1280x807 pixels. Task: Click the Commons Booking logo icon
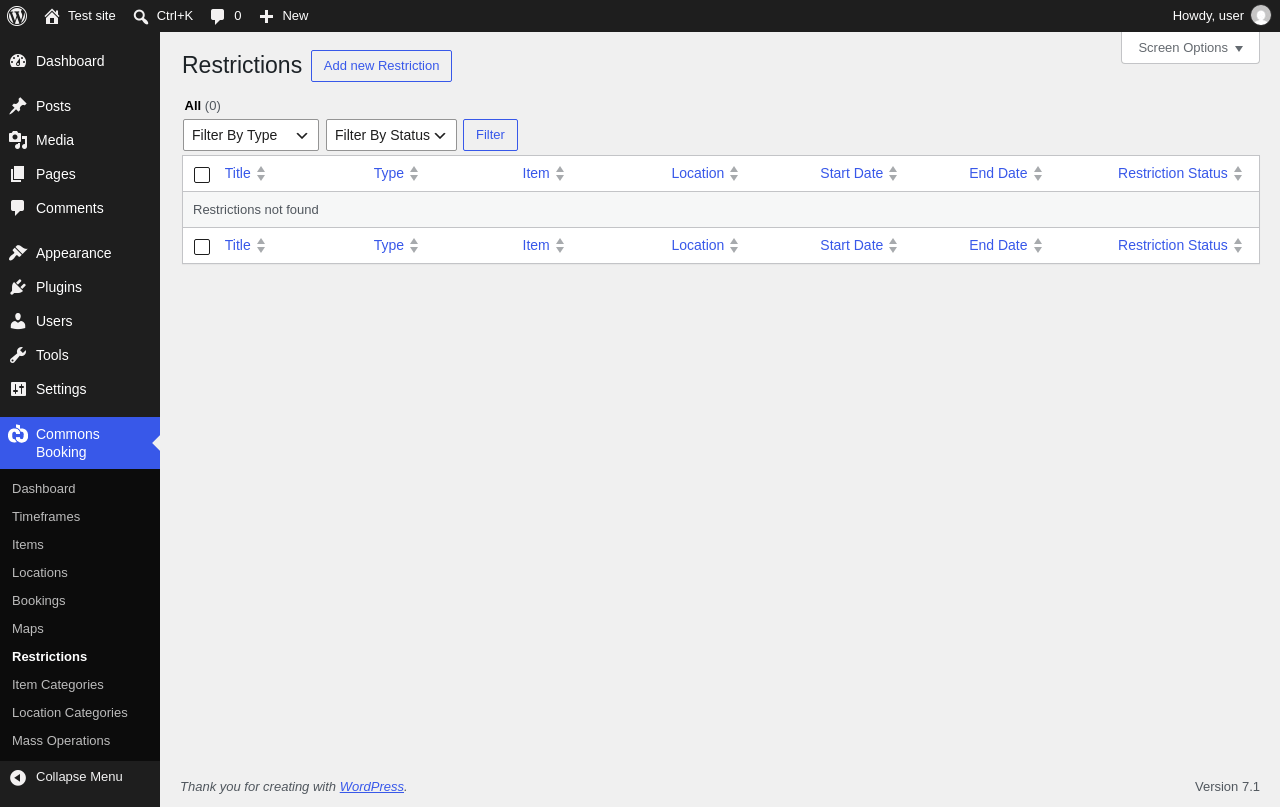click(18, 434)
